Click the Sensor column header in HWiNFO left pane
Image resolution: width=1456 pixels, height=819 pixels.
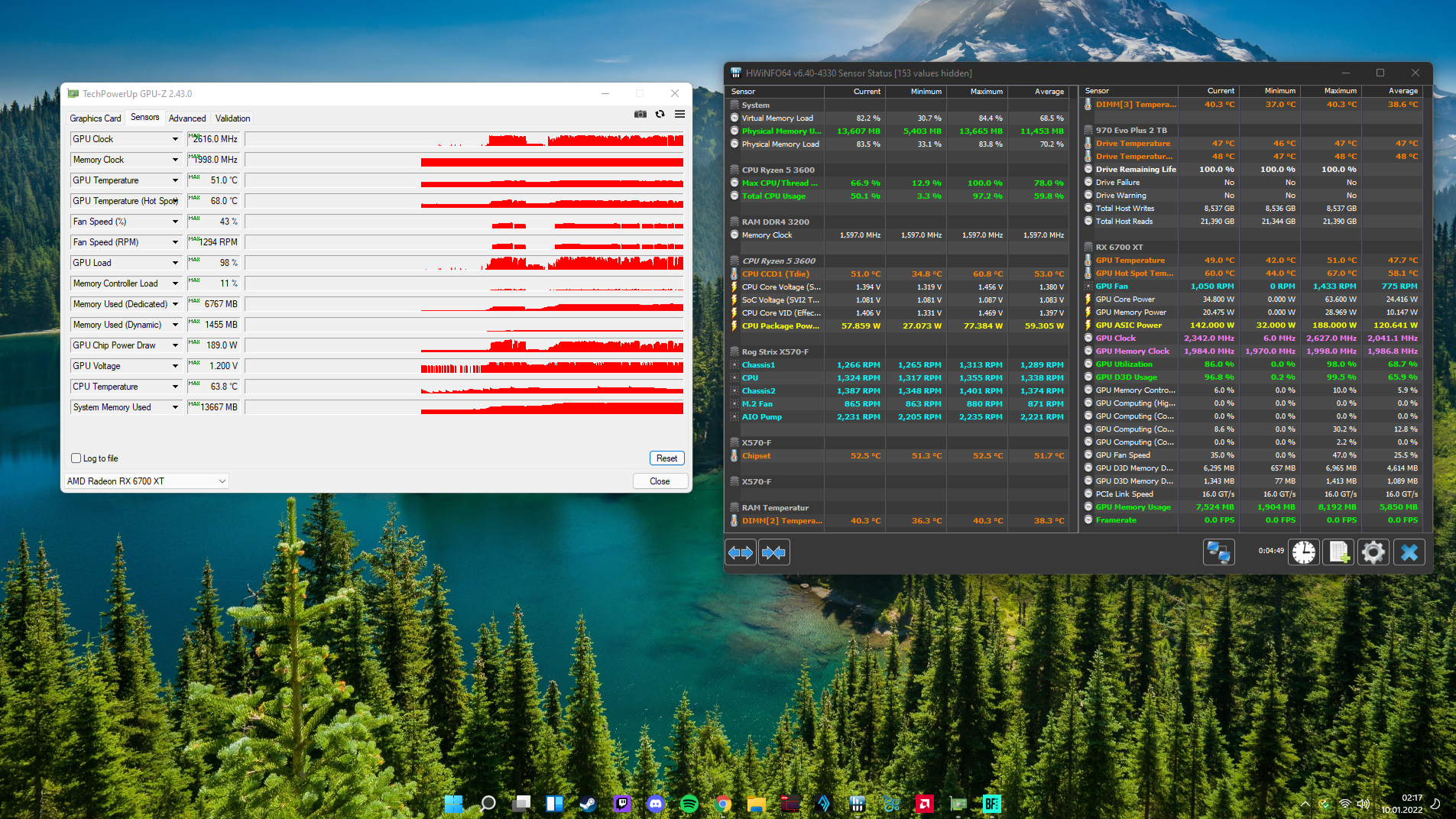(776, 92)
